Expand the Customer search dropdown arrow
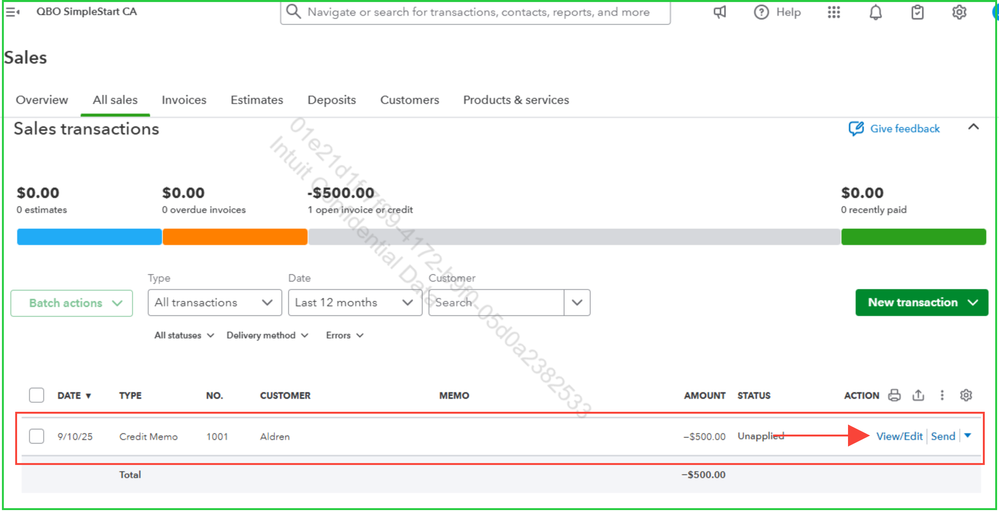Image resolution: width=999 pixels, height=514 pixels. point(577,303)
